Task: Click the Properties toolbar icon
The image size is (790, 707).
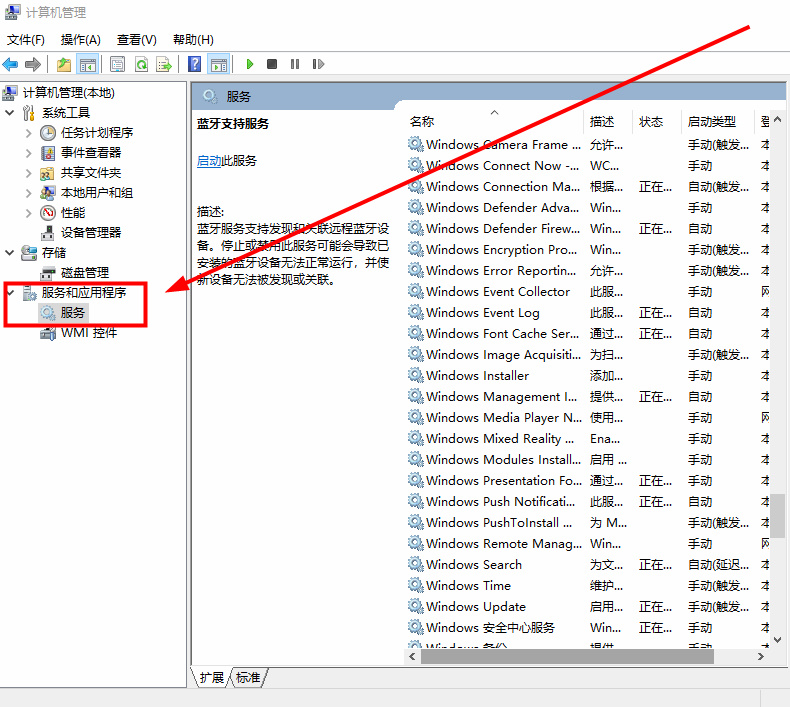Action: [x=118, y=64]
